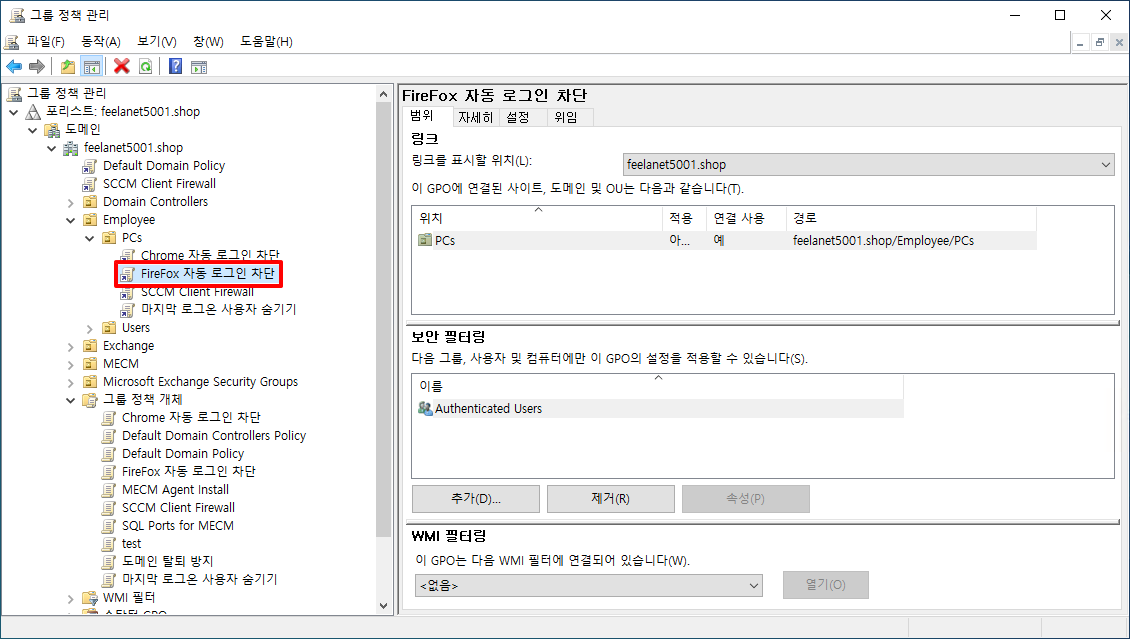1130x639 pixels.
Task: Open the 창(W) menu
Action: click(x=208, y=41)
